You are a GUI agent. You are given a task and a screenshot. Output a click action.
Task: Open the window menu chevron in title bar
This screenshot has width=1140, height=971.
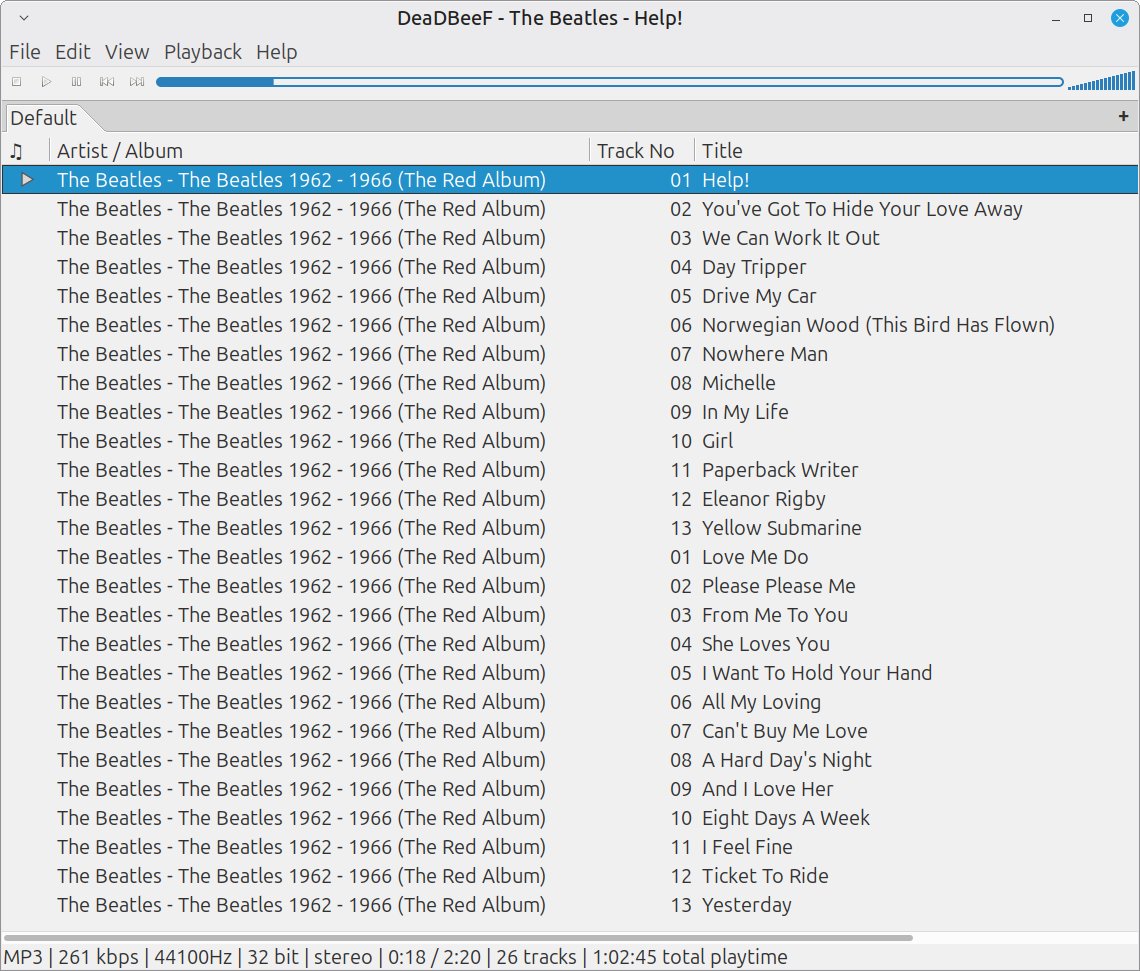[24, 17]
